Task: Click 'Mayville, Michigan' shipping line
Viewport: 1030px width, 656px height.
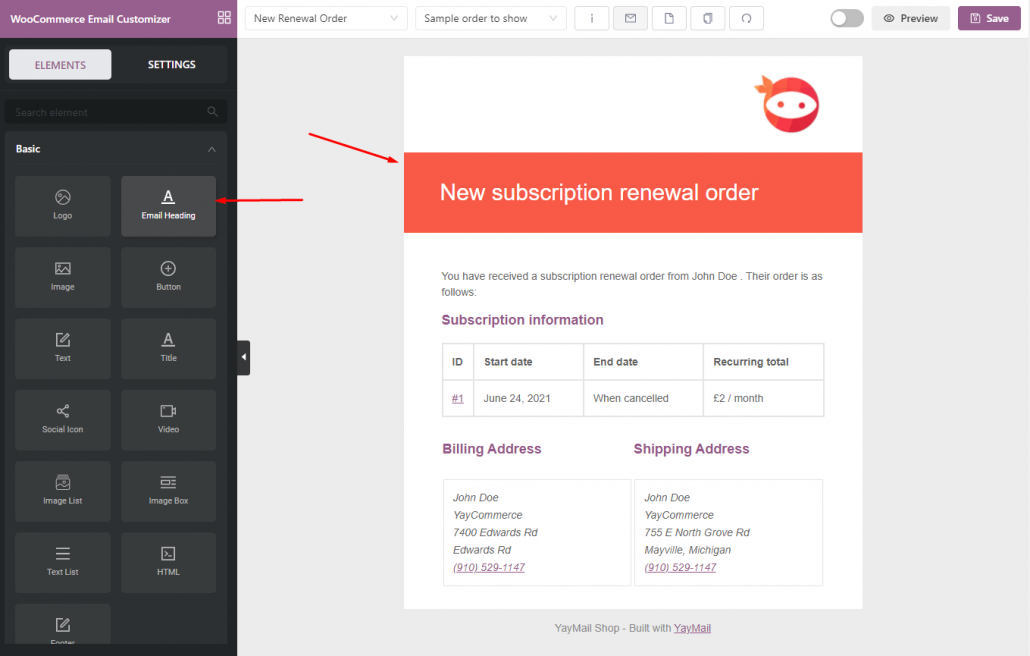Action: click(688, 550)
